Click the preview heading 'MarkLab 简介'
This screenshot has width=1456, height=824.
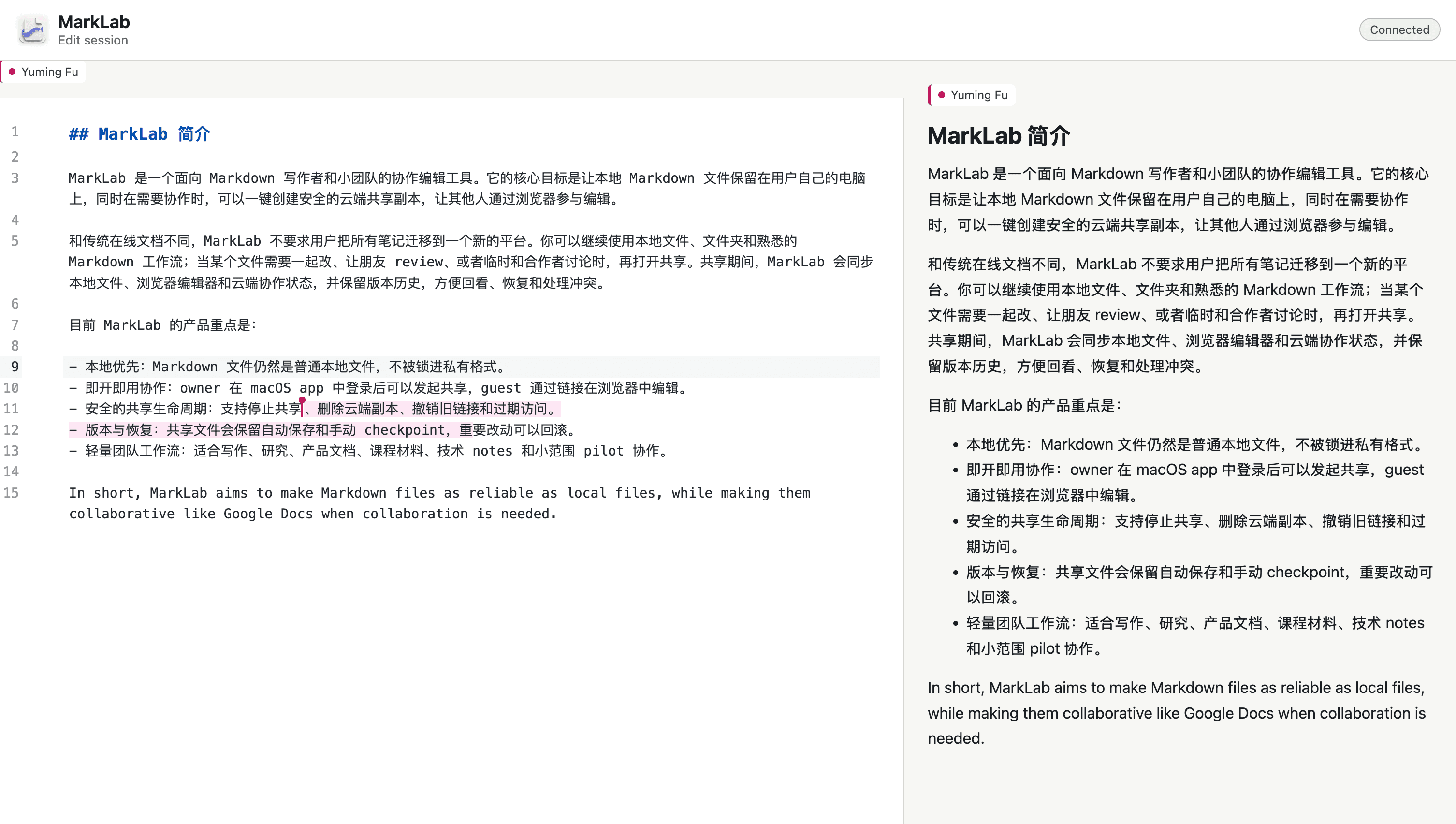tap(999, 136)
